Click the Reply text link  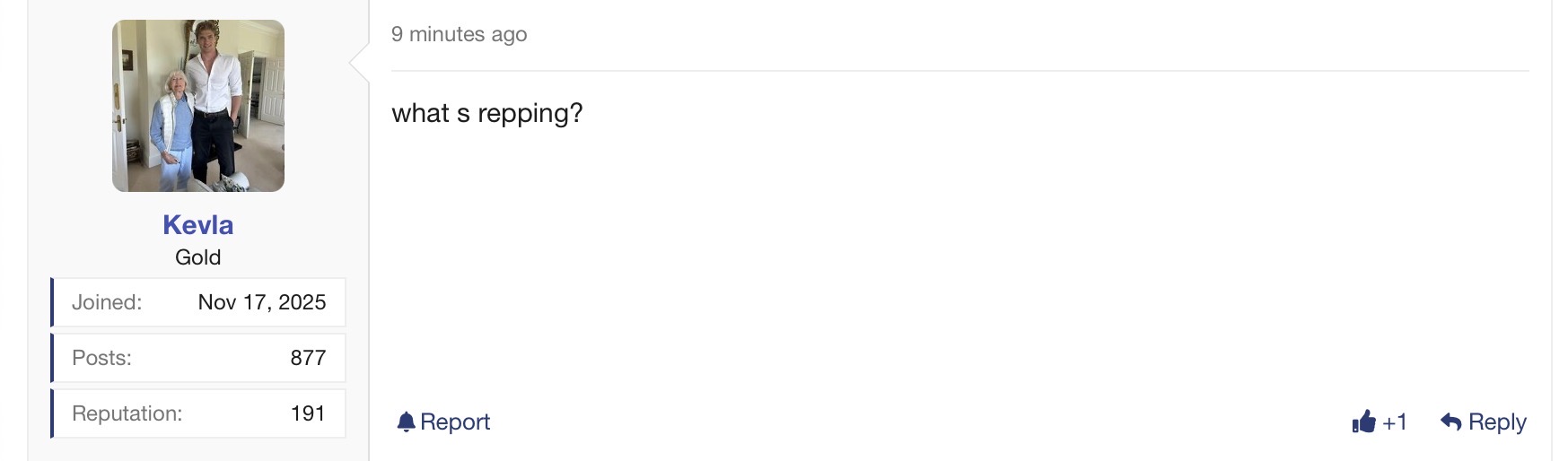point(1497,422)
